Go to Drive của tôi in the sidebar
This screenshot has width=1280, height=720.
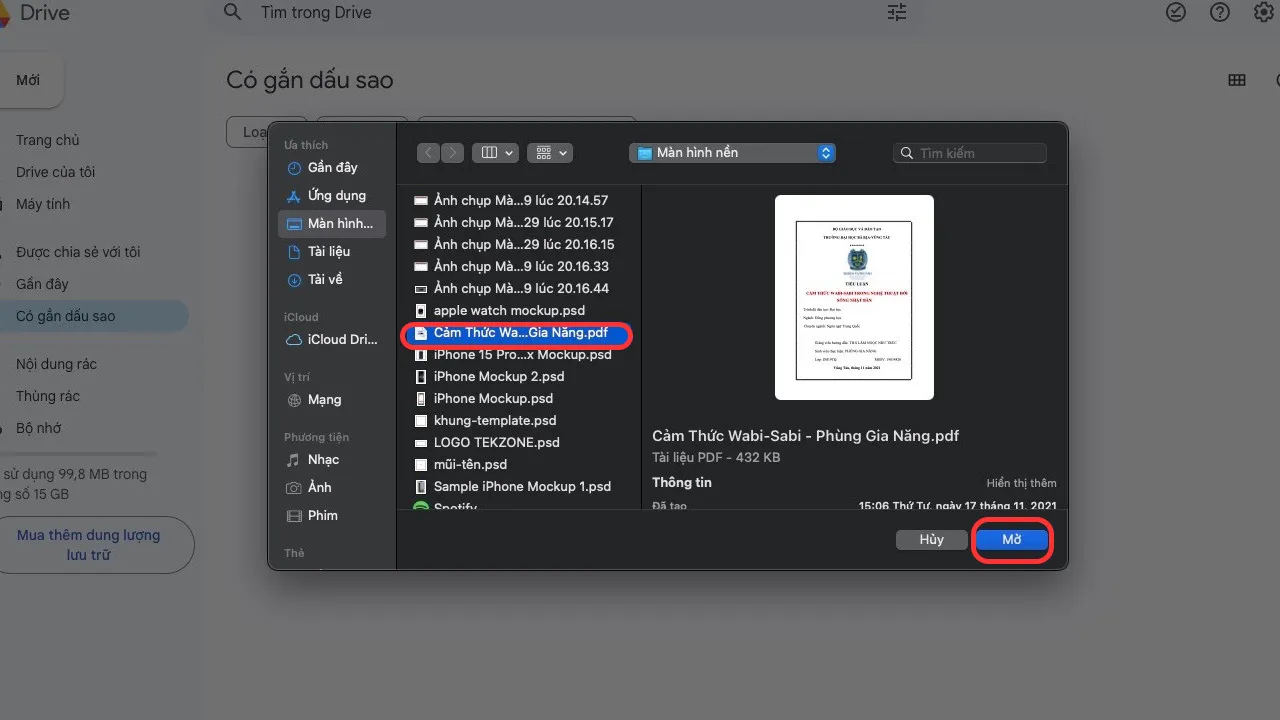[x=55, y=171]
